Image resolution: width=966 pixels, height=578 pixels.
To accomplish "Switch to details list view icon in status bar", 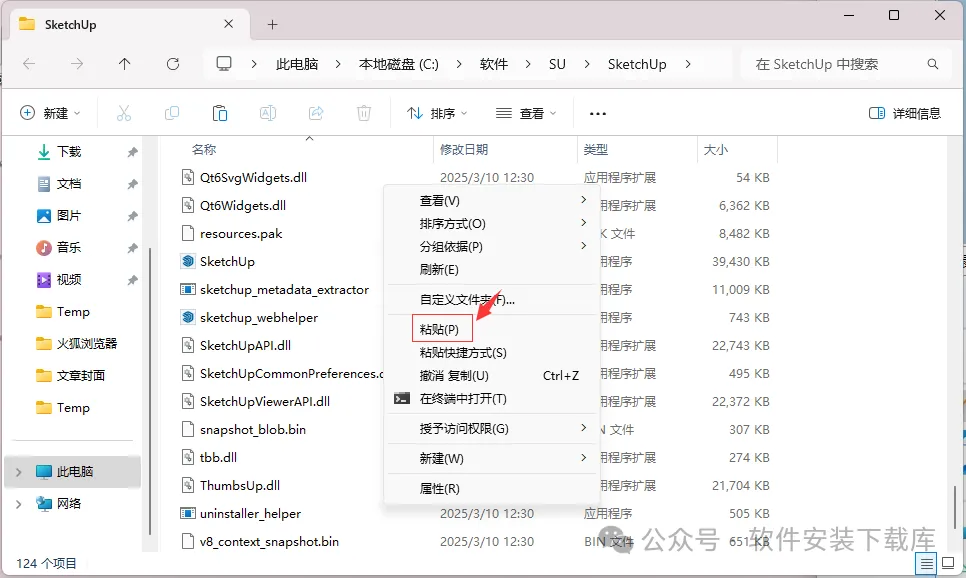I will [x=926, y=563].
